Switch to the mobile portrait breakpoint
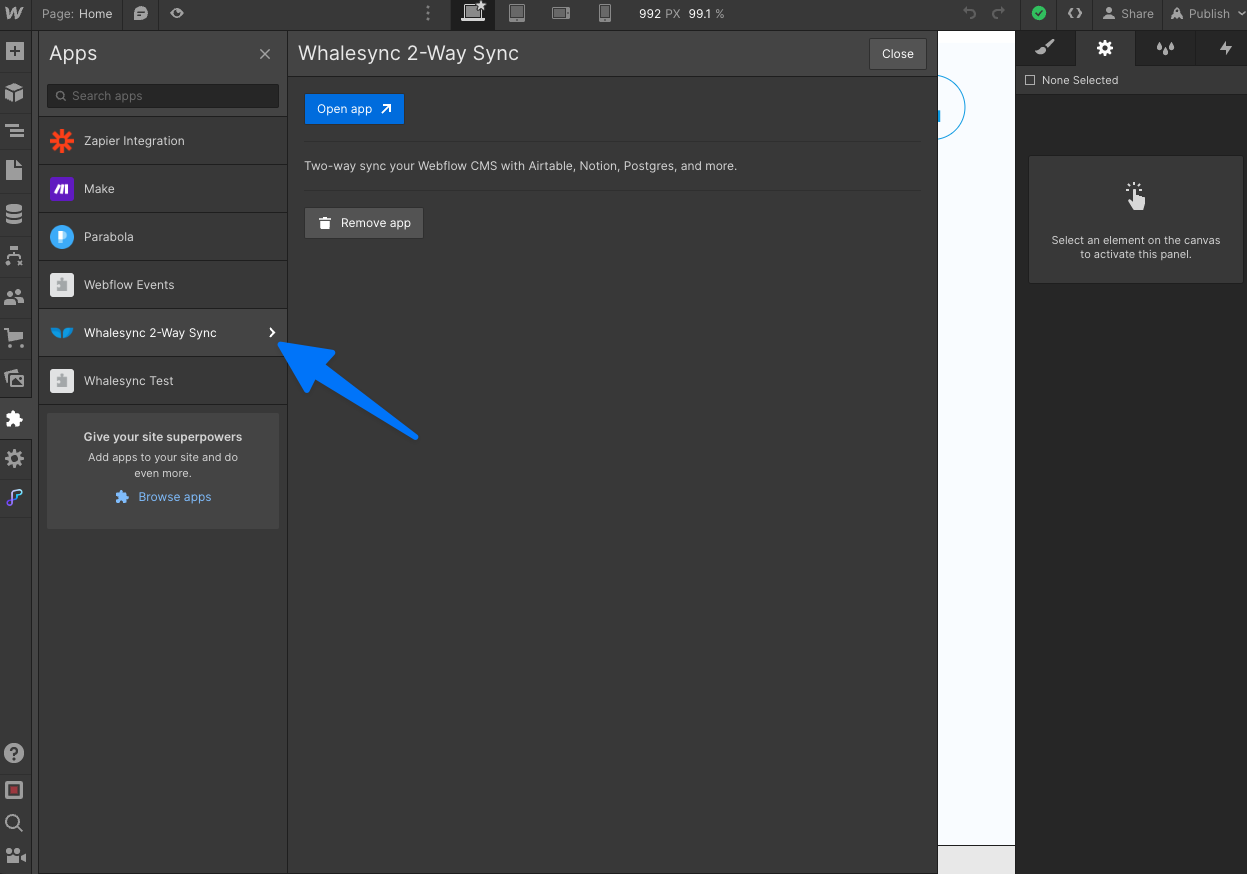Screen dimensions: 1247x874 605,14
